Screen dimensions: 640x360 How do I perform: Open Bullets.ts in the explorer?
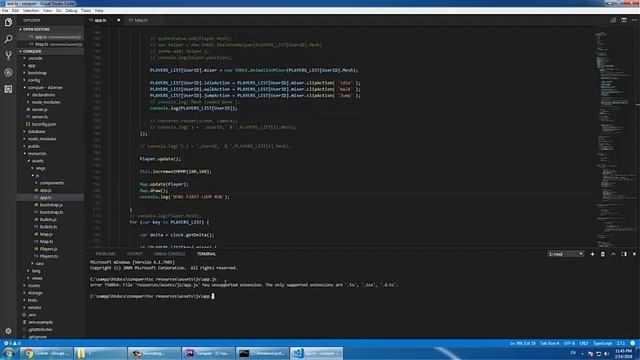pyautogui.click(x=49, y=227)
